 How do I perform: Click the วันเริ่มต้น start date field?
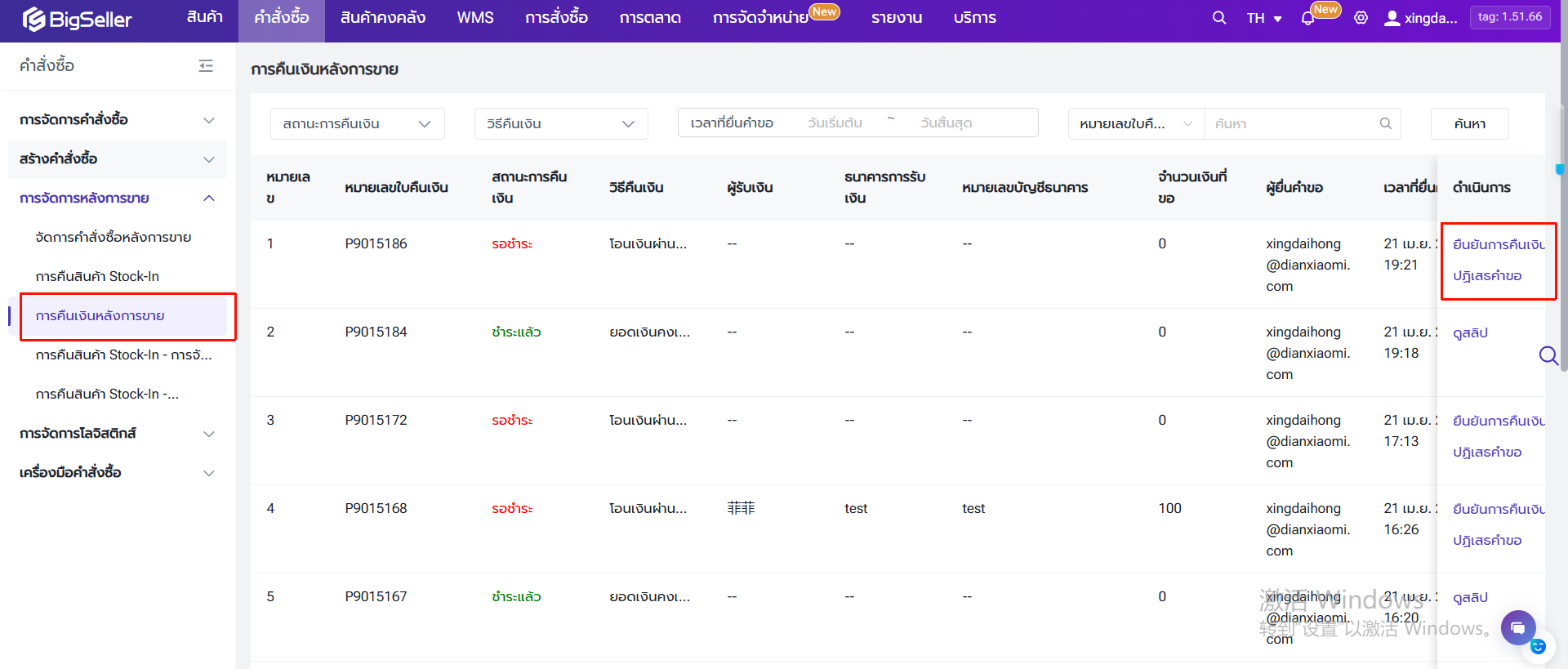tap(835, 123)
